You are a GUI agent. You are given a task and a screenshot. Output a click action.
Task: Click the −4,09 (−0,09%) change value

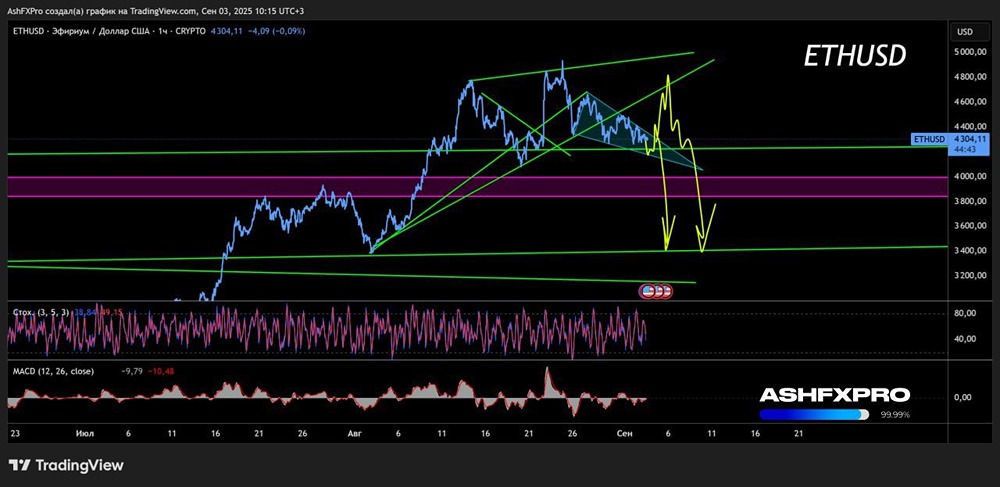click(276, 30)
